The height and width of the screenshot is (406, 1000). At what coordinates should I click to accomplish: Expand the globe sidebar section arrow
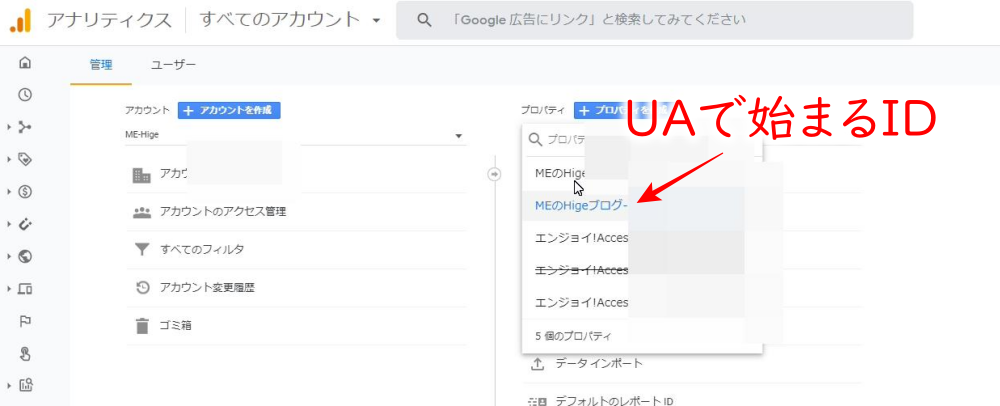[x=10, y=257]
